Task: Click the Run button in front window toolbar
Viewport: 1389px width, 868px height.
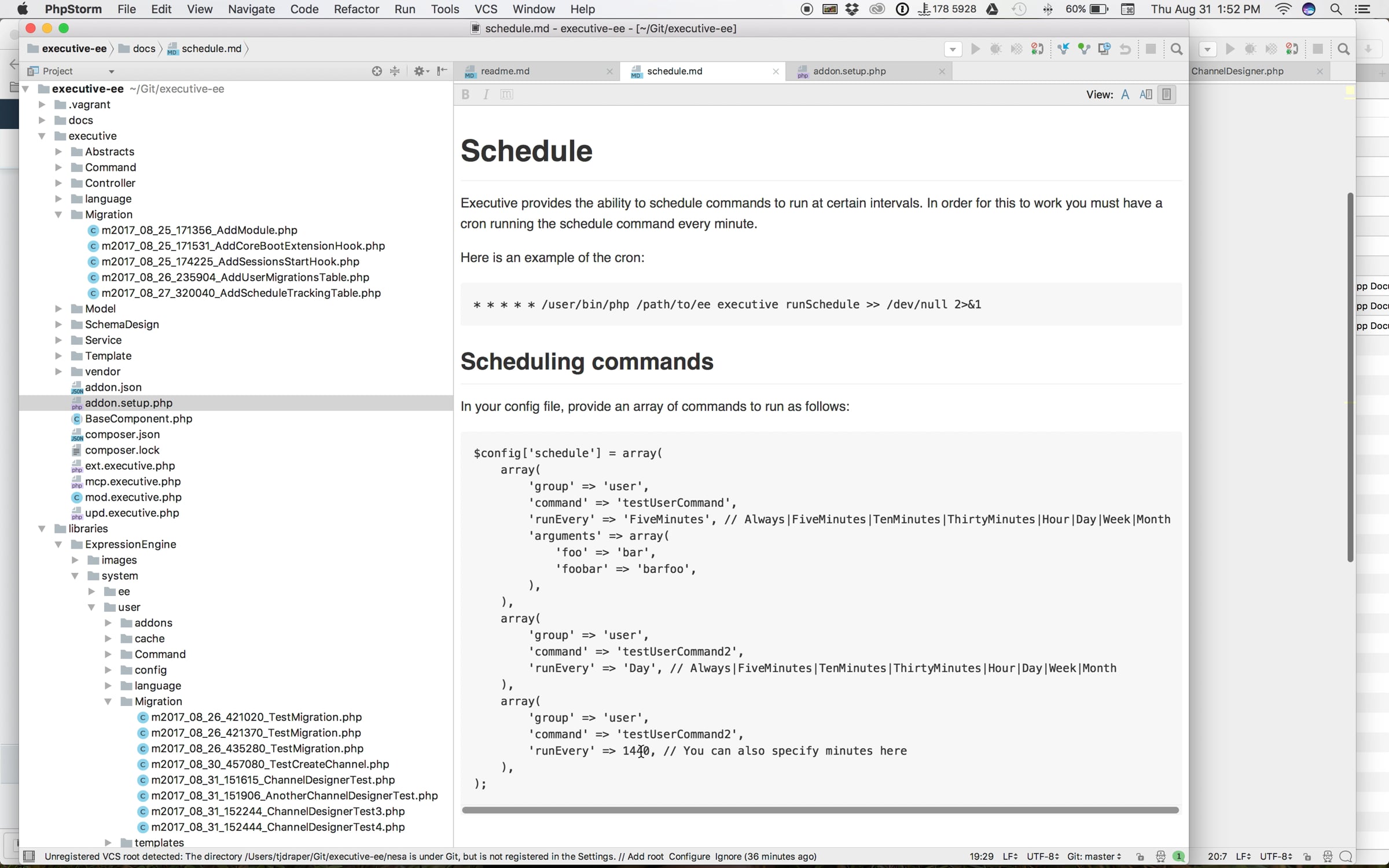Action: click(975, 49)
